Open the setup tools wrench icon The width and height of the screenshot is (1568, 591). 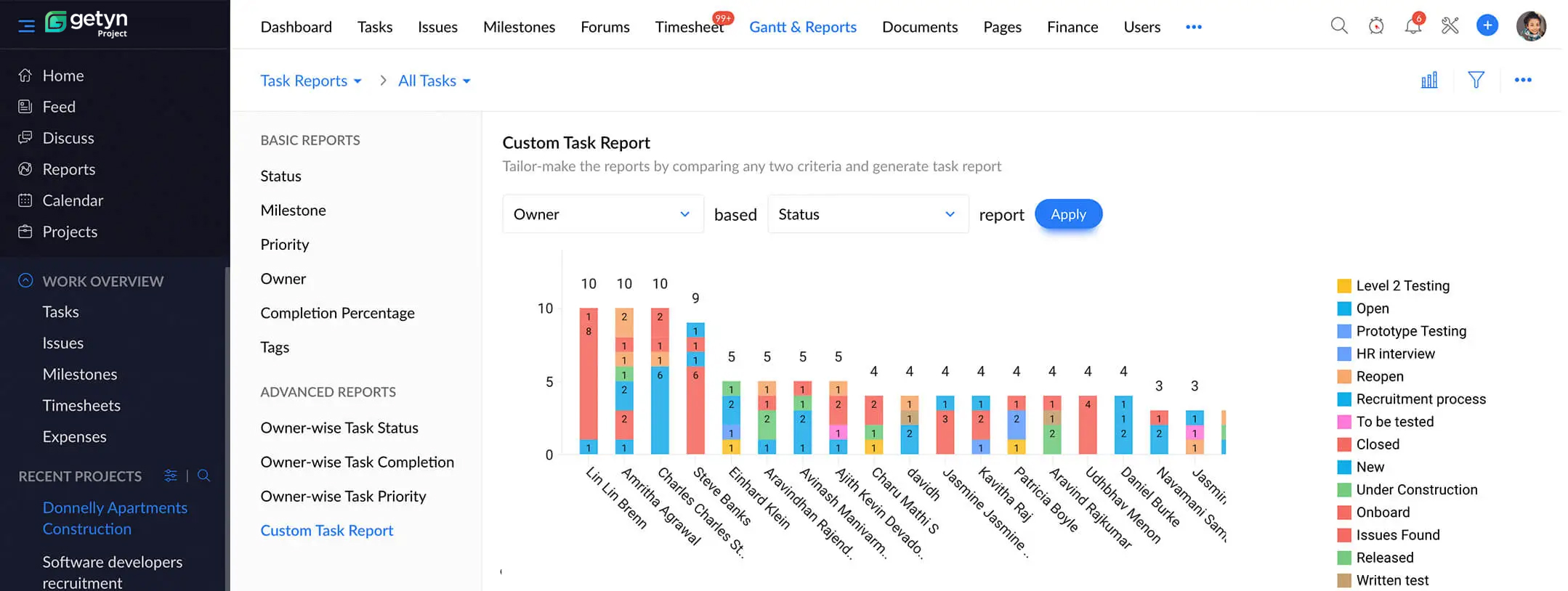point(1450,26)
